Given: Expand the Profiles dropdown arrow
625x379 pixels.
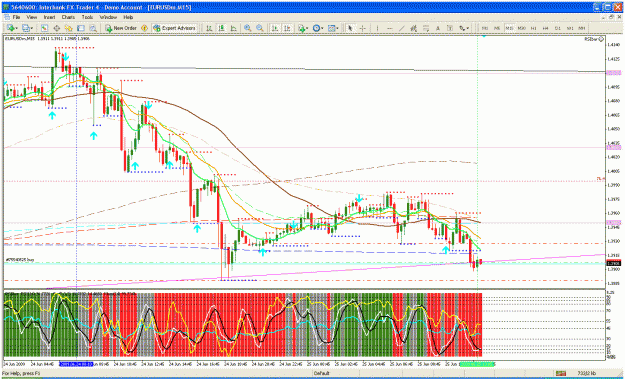Looking at the screenshot, I should point(32,28).
